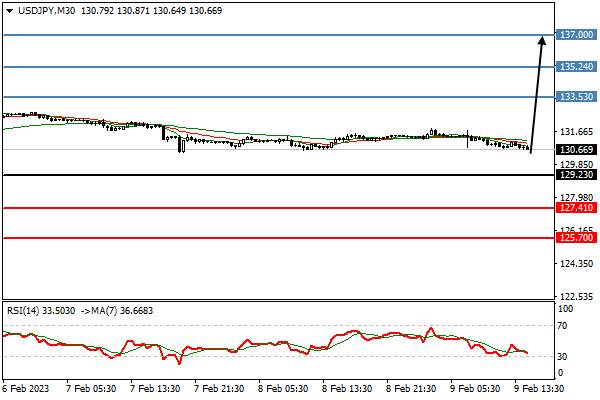
Task: Click the 7 Feb 05:30 time label
Action: coord(91,389)
